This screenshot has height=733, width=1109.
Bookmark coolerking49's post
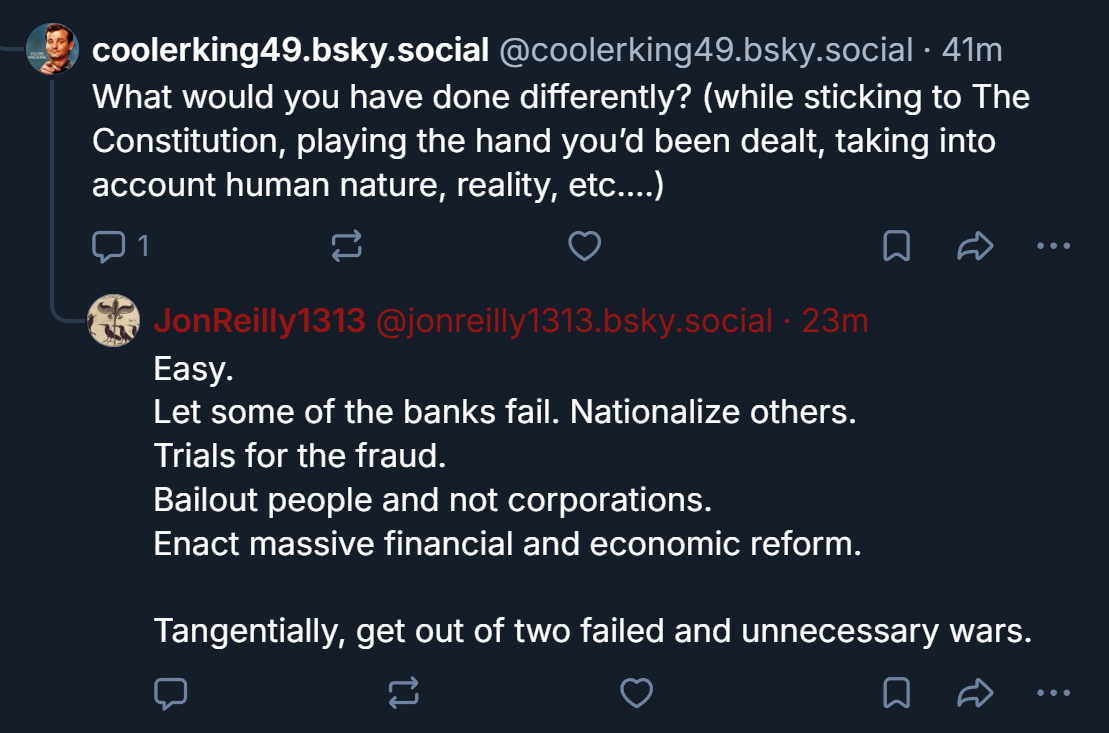click(x=897, y=246)
